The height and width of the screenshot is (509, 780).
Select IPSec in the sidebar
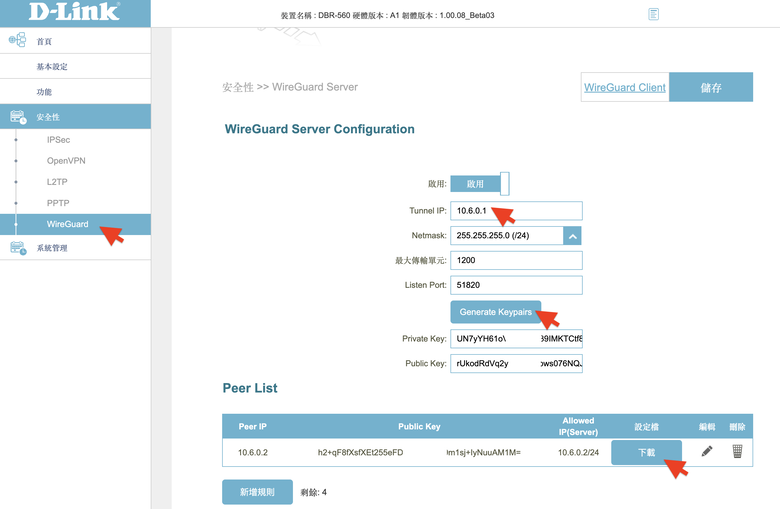58,140
